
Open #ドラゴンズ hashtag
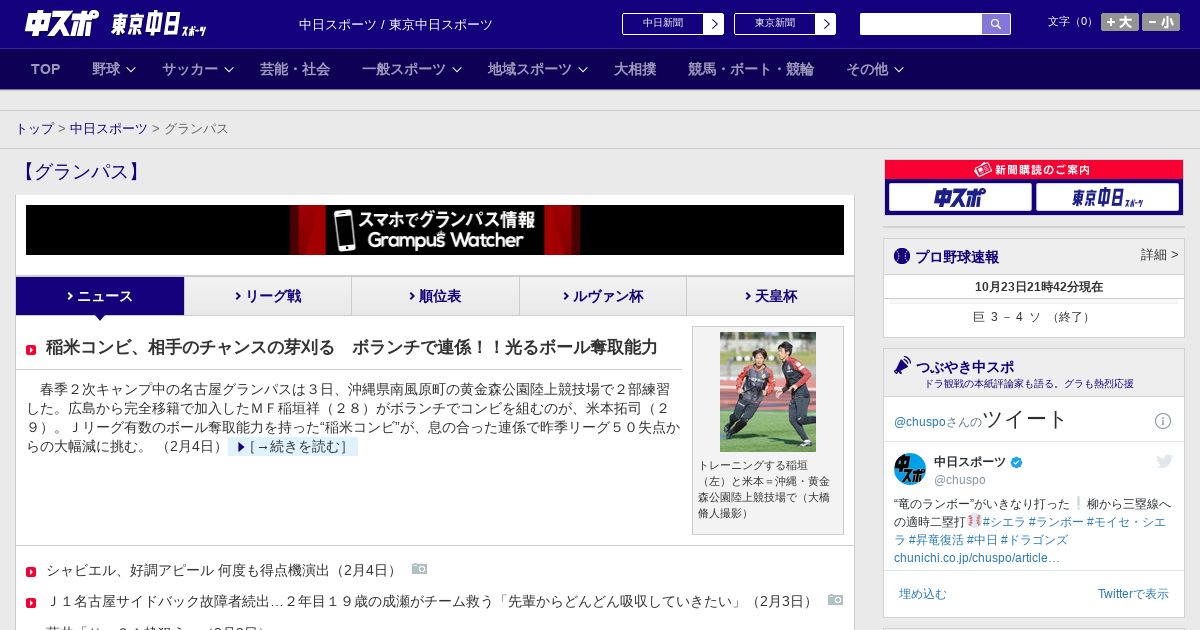pos(1034,540)
